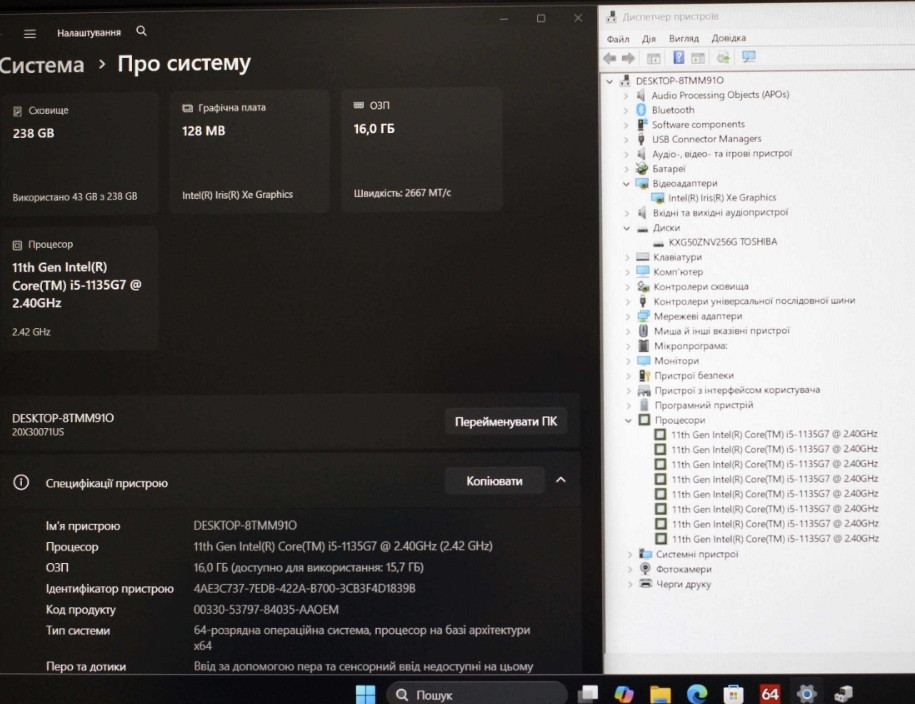Collapse device specifications with chevron beside Копіювати
915x704 pixels.
point(560,481)
